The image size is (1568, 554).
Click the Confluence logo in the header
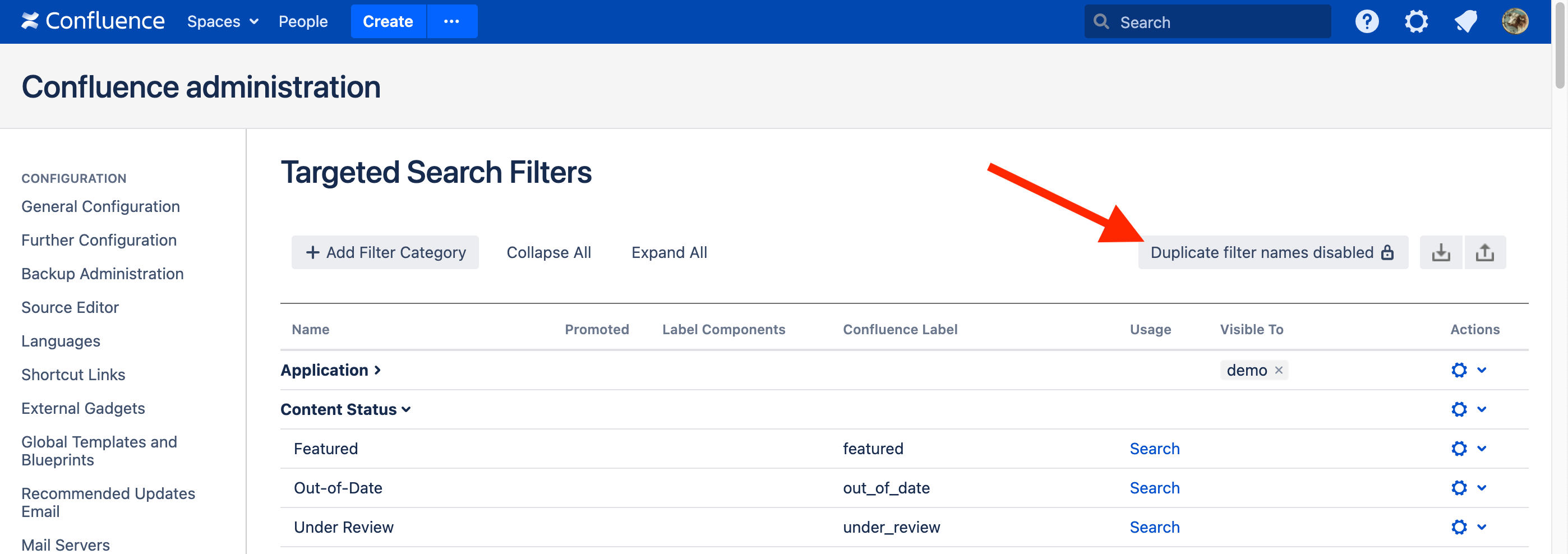point(93,21)
